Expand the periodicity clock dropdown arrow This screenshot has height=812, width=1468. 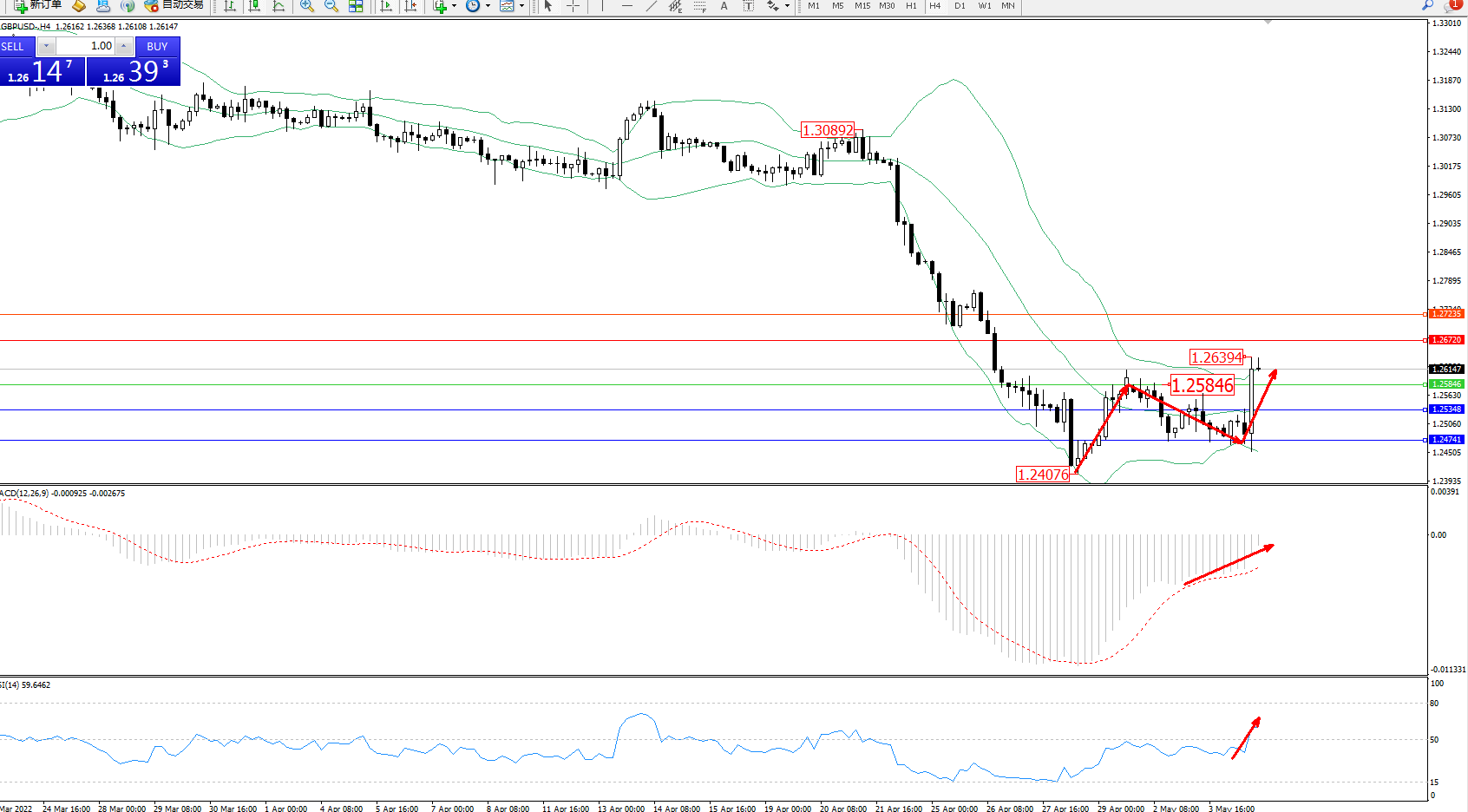[x=488, y=6]
